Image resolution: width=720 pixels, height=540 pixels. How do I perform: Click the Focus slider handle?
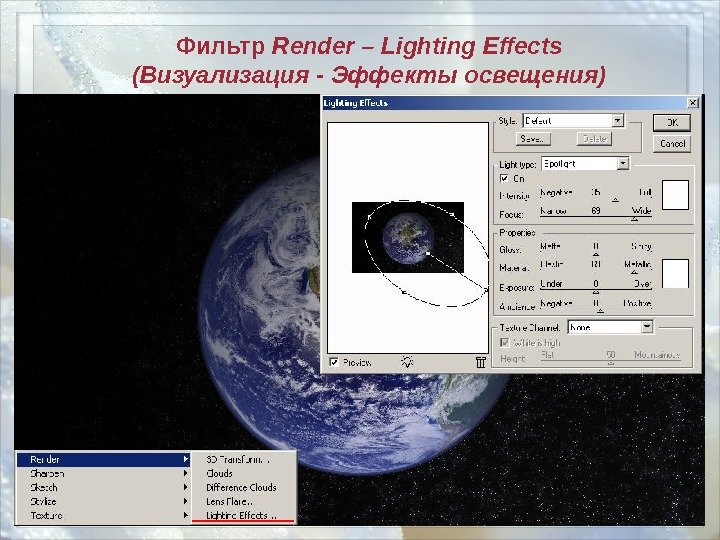pyautogui.click(x=634, y=219)
